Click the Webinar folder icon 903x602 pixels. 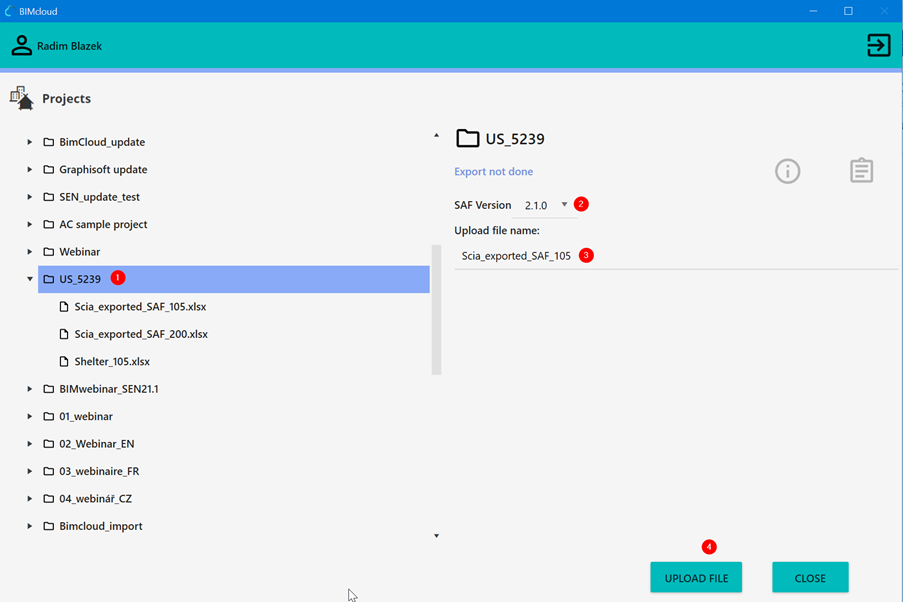tap(49, 252)
